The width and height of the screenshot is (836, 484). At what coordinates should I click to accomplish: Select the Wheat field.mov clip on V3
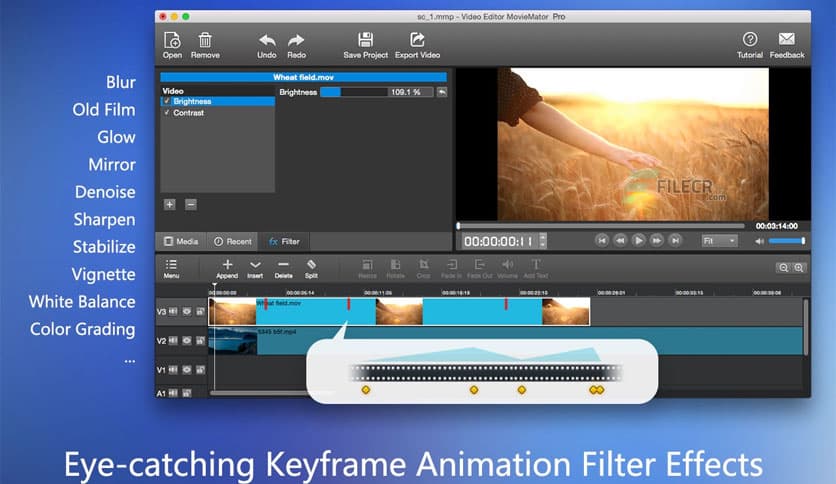[399, 311]
